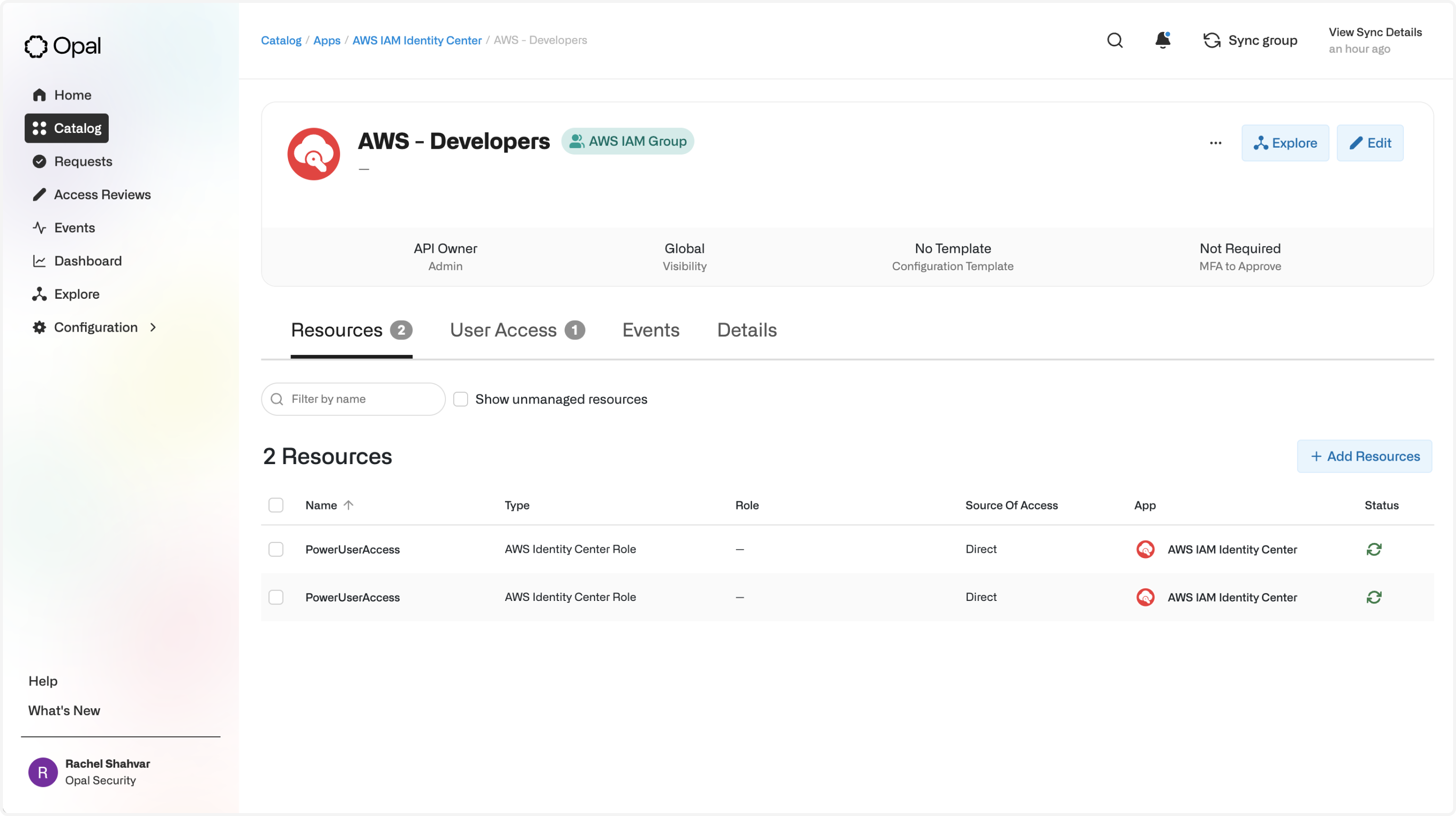Open Configuration in sidebar
Viewport: 1456px width, 816px height.
pyautogui.click(x=95, y=327)
